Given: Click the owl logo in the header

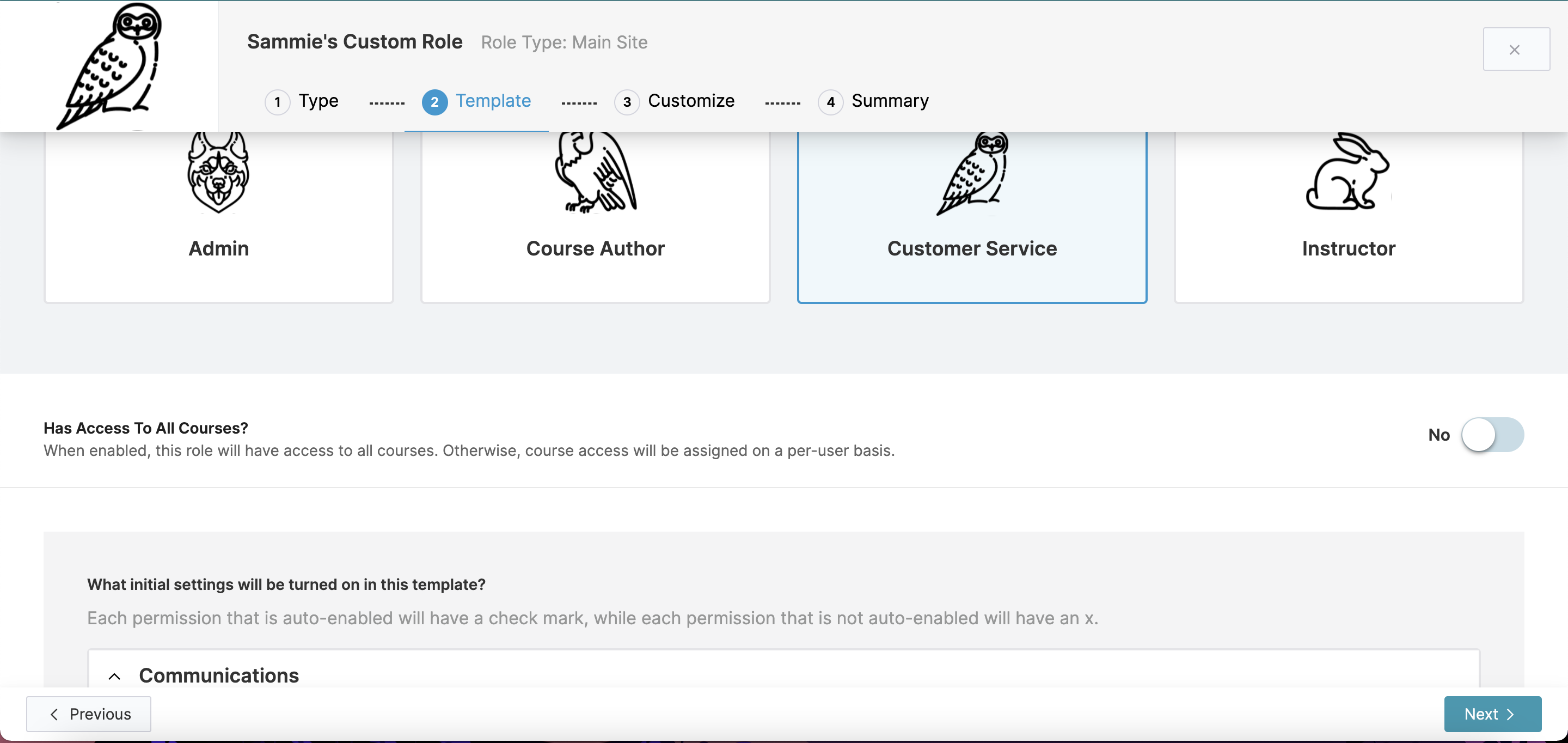Looking at the screenshot, I should point(109,66).
